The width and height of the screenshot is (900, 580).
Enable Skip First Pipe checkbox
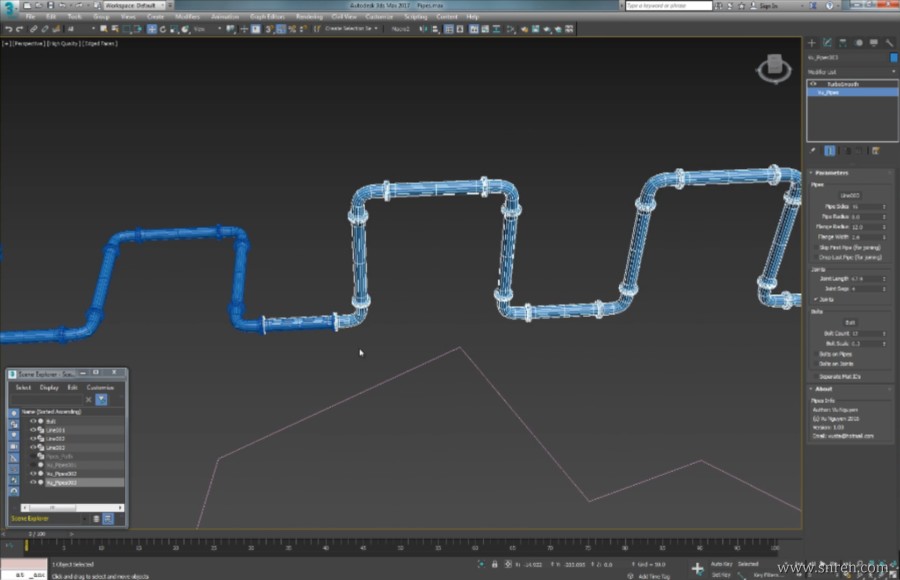(816, 248)
